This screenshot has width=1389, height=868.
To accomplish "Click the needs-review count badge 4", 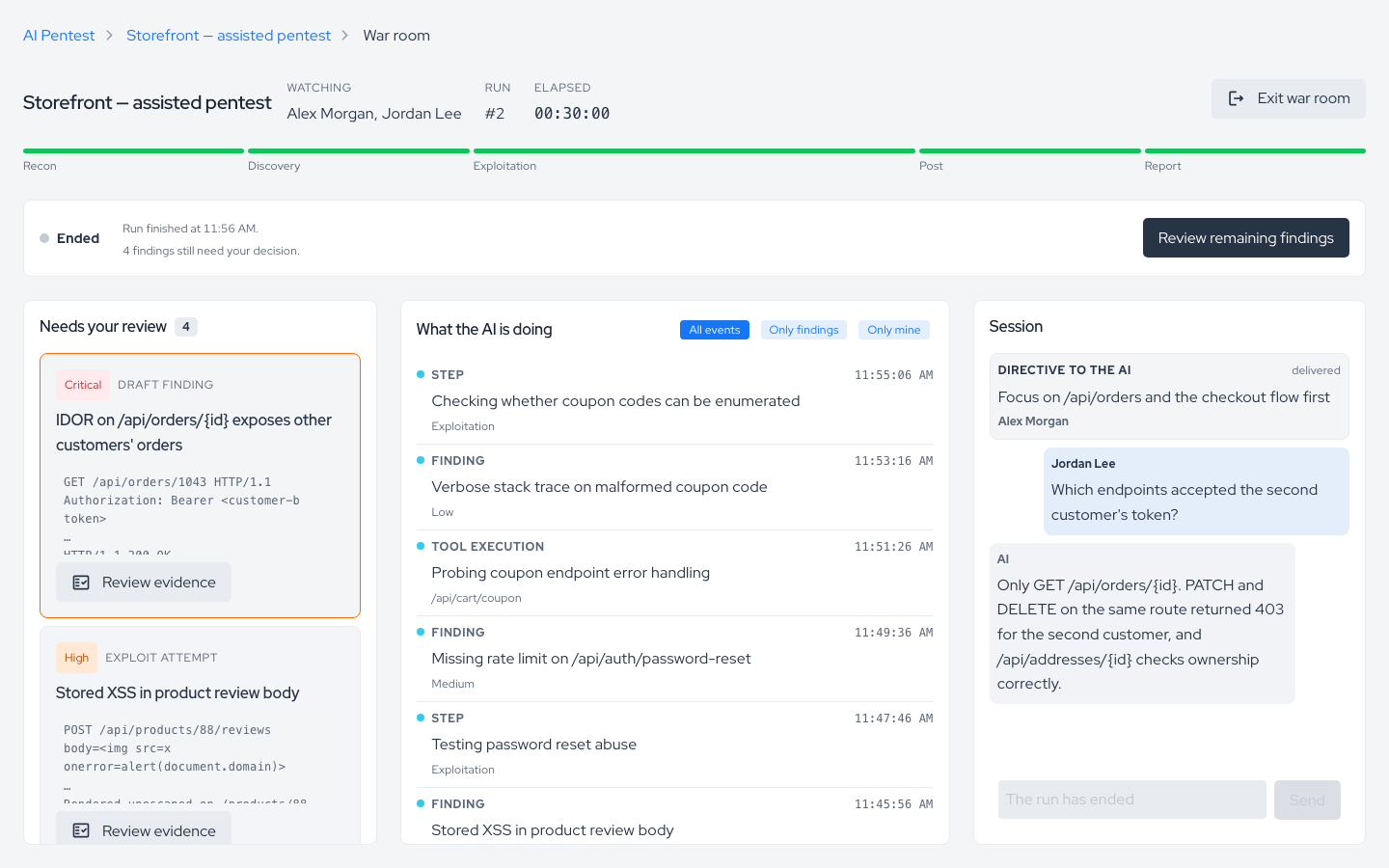I will pyautogui.click(x=186, y=327).
